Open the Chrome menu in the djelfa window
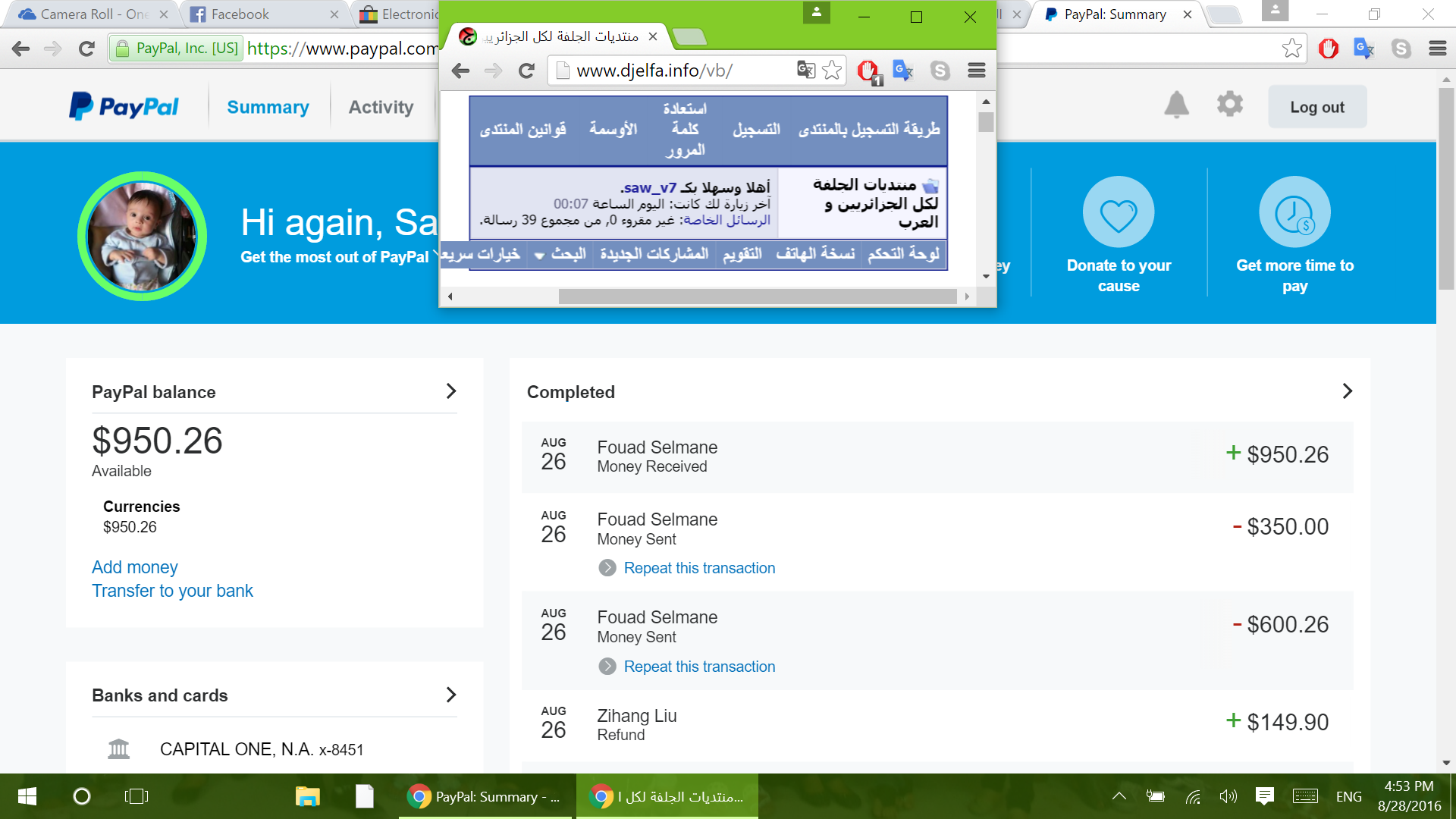The image size is (1456, 819). coord(977,71)
